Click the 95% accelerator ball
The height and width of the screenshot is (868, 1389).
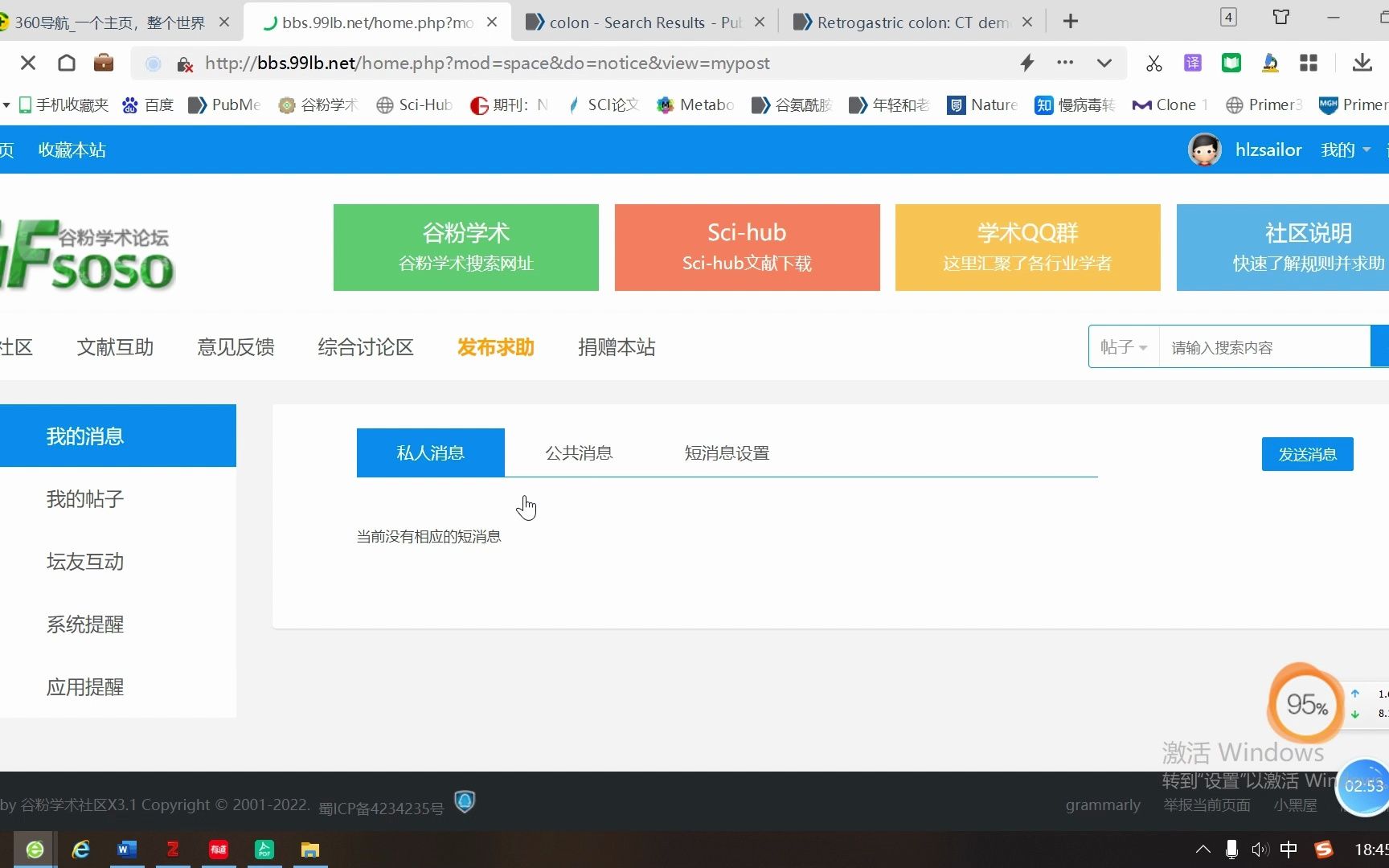pyautogui.click(x=1306, y=705)
